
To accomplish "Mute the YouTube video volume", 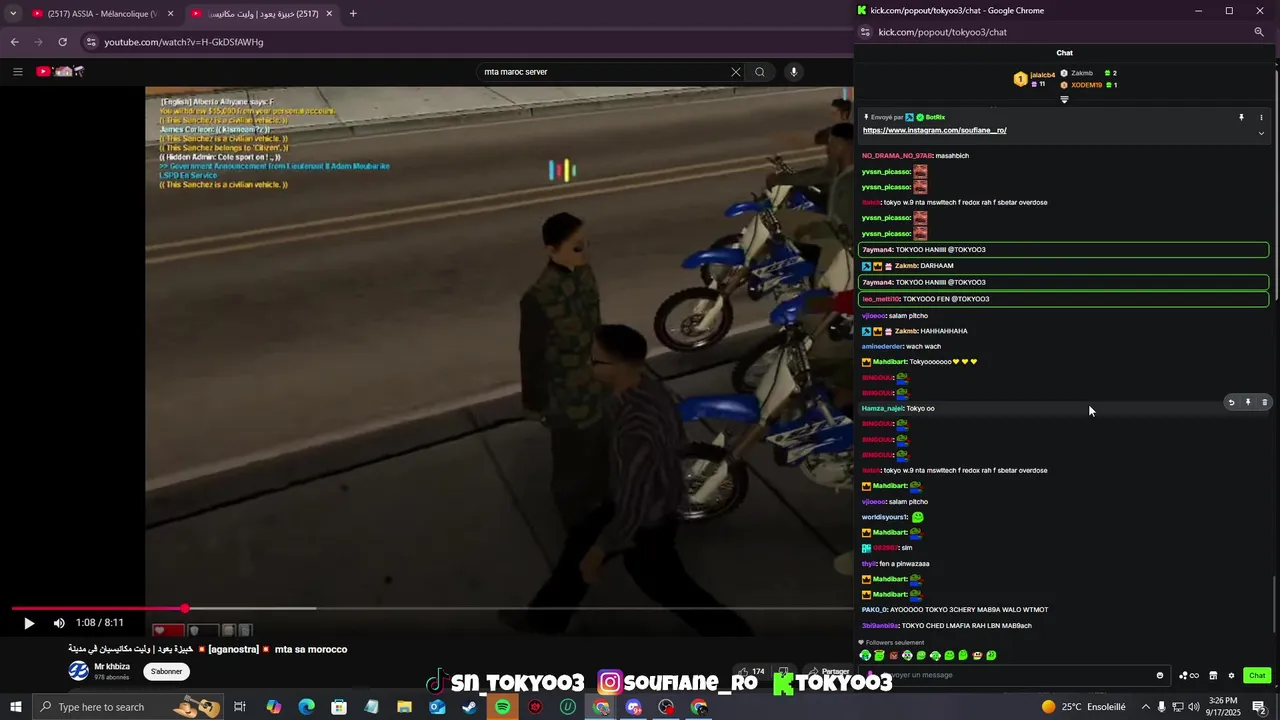I will (59, 623).
